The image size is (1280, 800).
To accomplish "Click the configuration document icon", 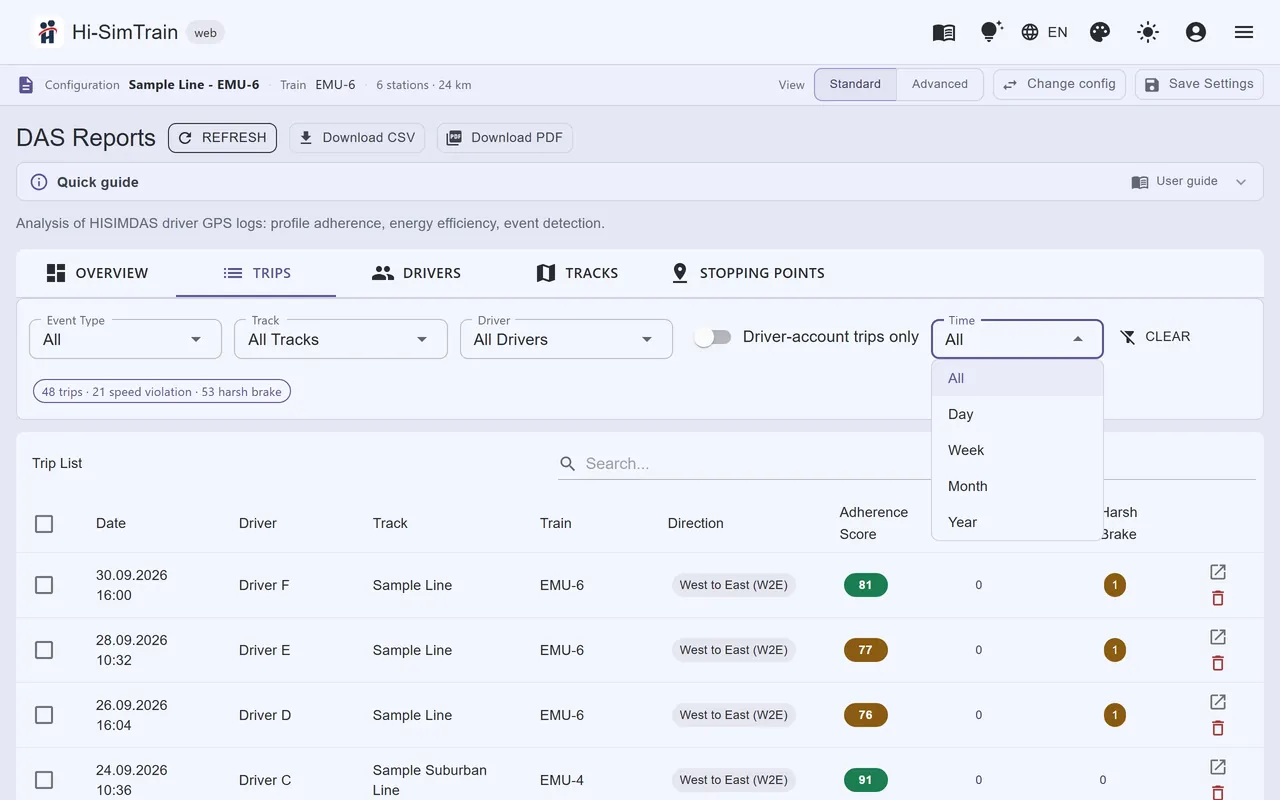I will (x=26, y=85).
